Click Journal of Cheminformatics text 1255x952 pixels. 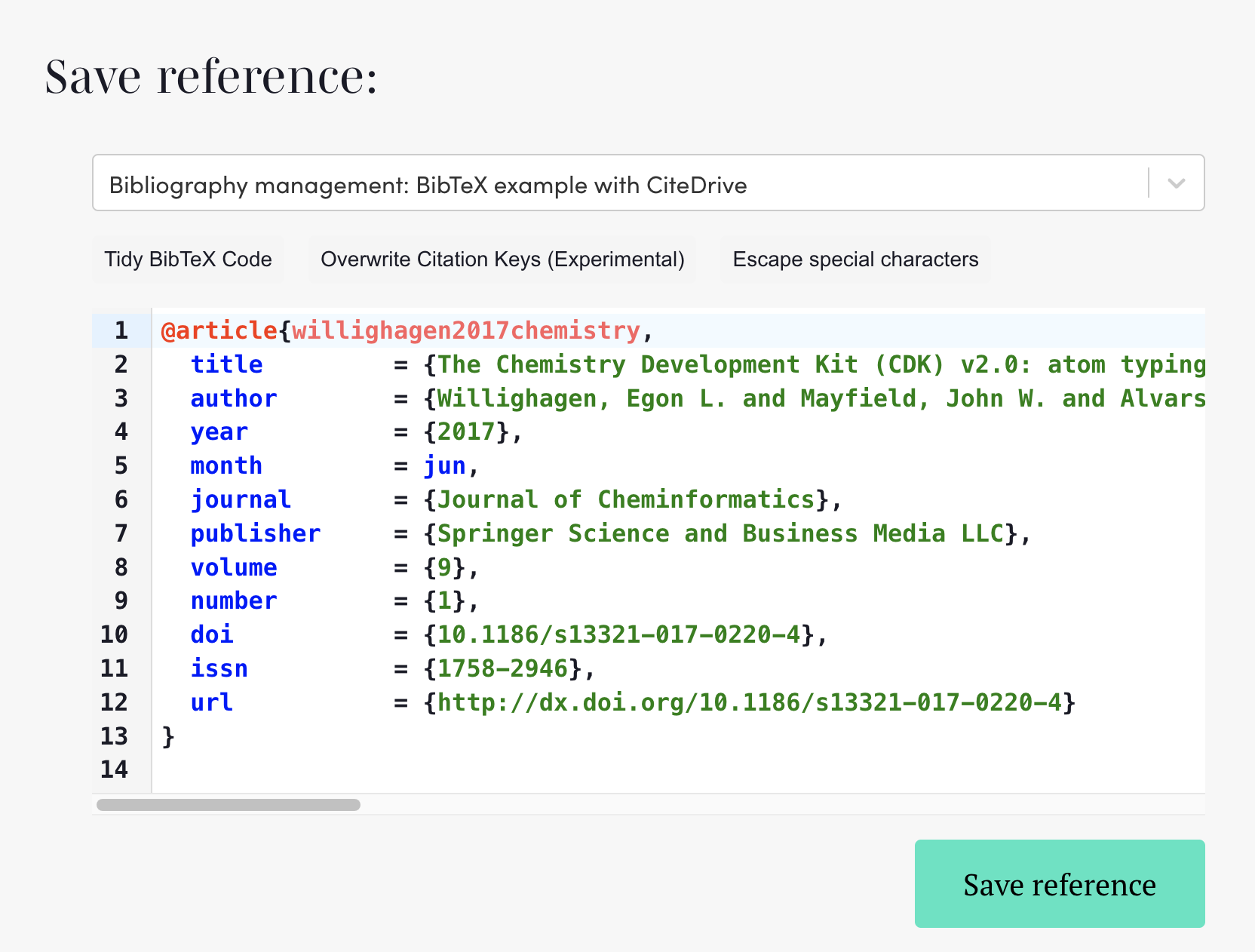tap(626, 499)
